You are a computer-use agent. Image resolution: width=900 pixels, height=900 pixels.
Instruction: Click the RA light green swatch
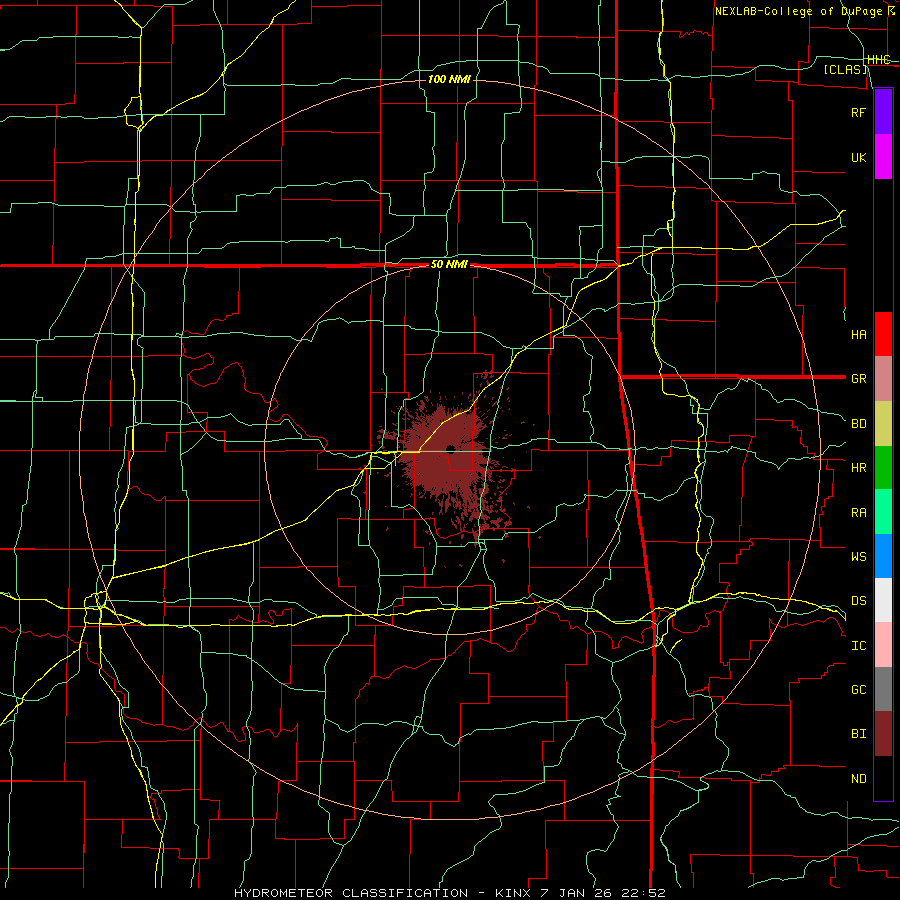(883, 512)
